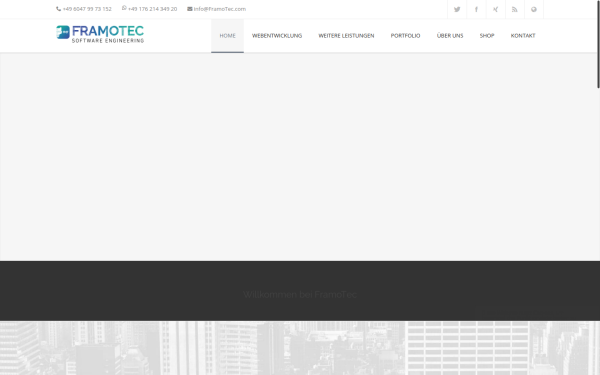The height and width of the screenshot is (375, 600).
Task: Click the Willkommen bei FramoTec heading
Action: pos(300,294)
